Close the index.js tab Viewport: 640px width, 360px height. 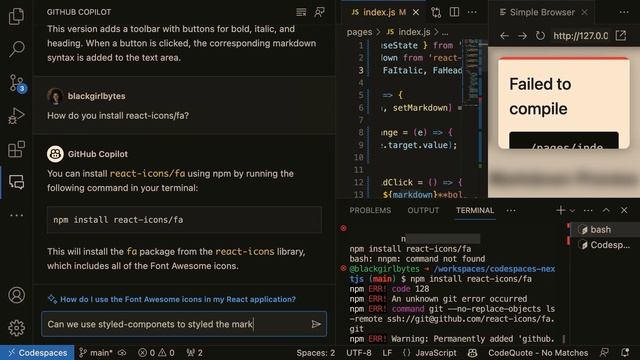pyautogui.click(x=416, y=12)
